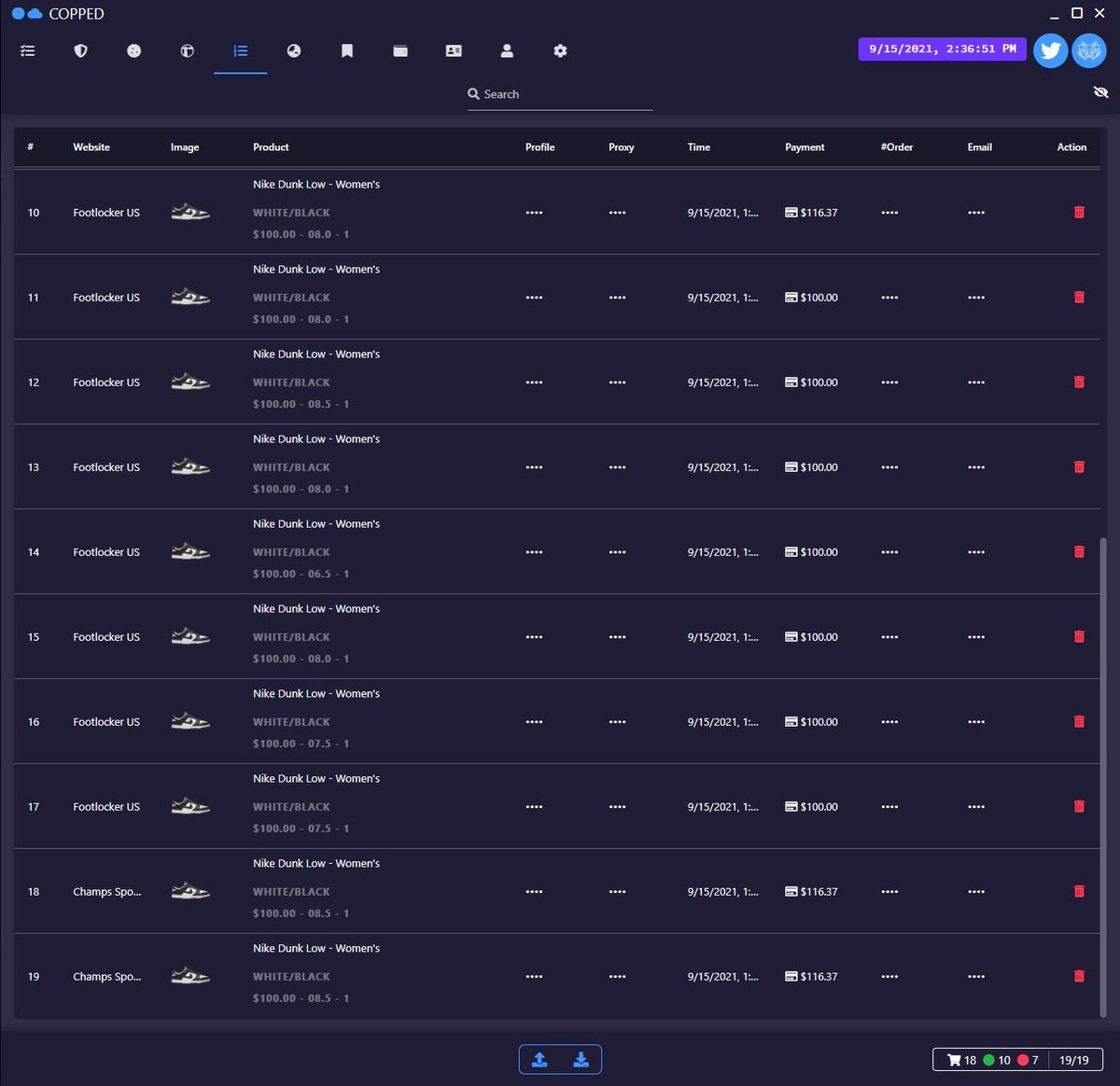This screenshot has width=1120, height=1086.
Task: Delete order row 18 with trash icon
Action: click(x=1079, y=891)
